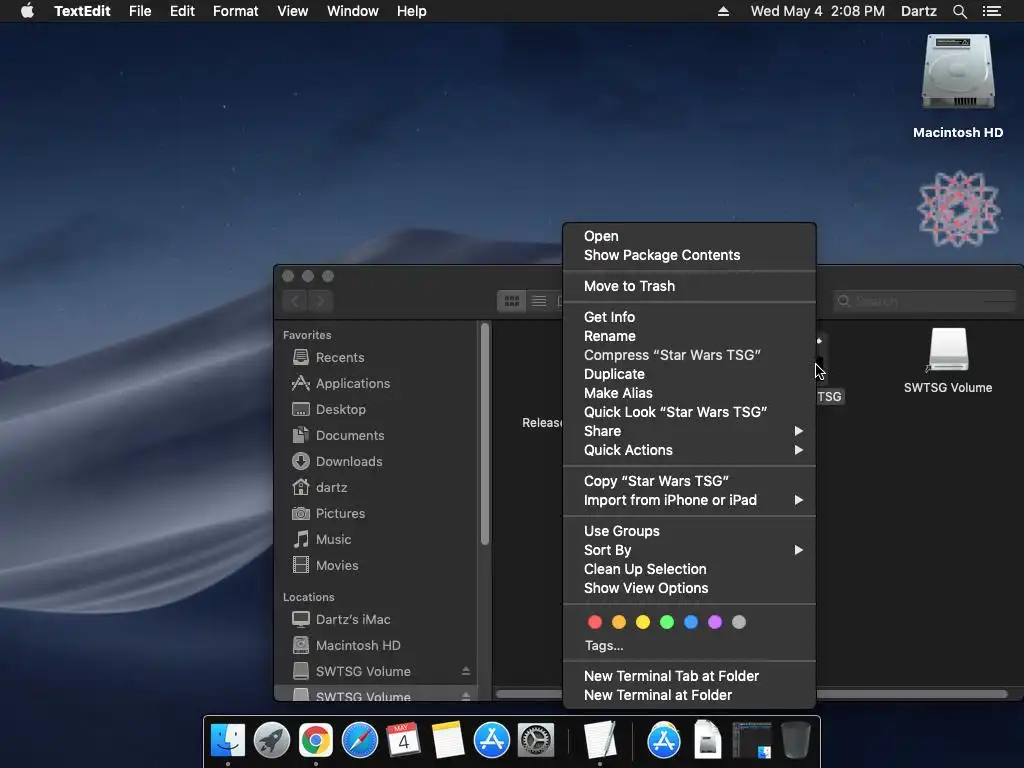Choose Get Info in context menu
This screenshot has width=1024, height=768.
[x=690, y=317]
